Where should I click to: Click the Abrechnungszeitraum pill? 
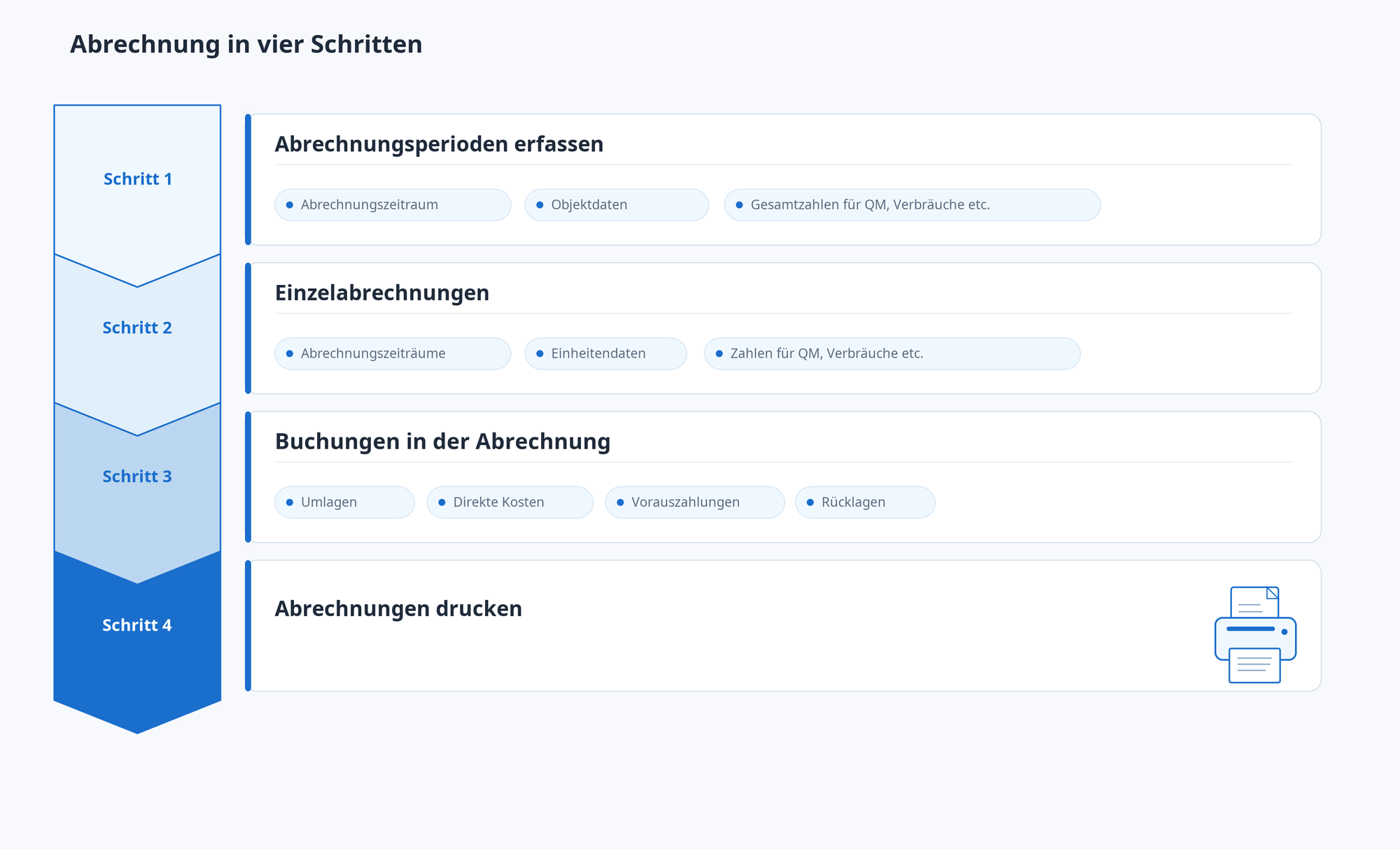pyautogui.click(x=393, y=205)
